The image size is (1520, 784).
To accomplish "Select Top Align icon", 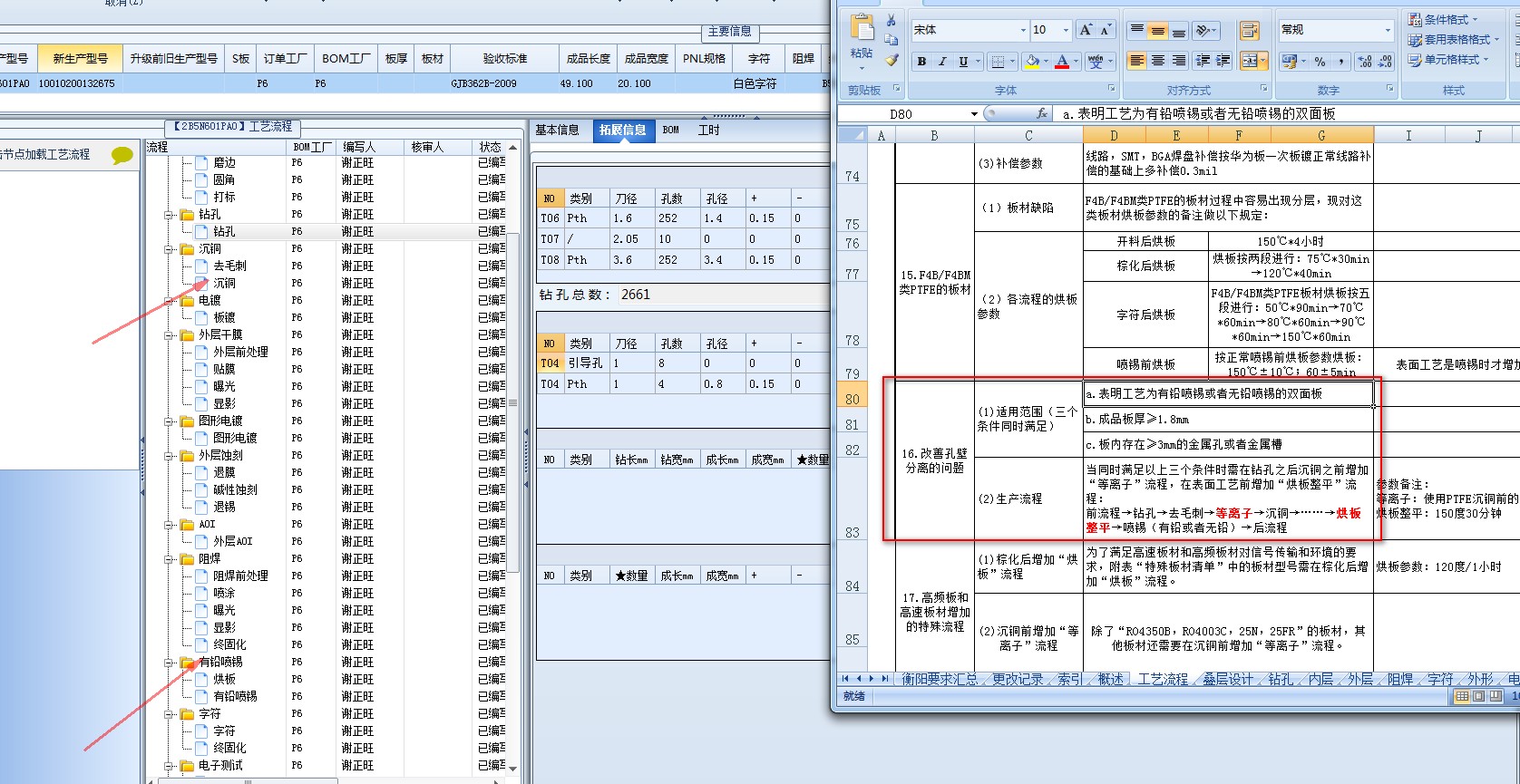I will click(x=1136, y=31).
